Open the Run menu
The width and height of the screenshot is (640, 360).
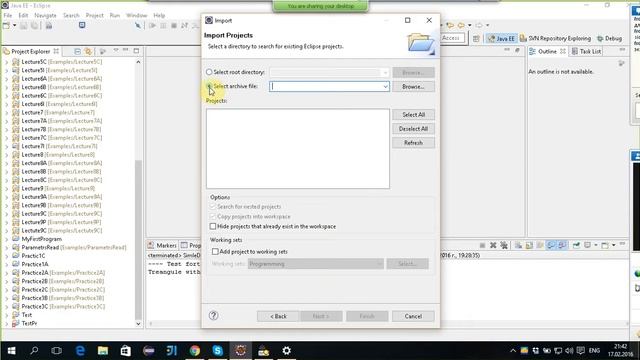coord(115,16)
